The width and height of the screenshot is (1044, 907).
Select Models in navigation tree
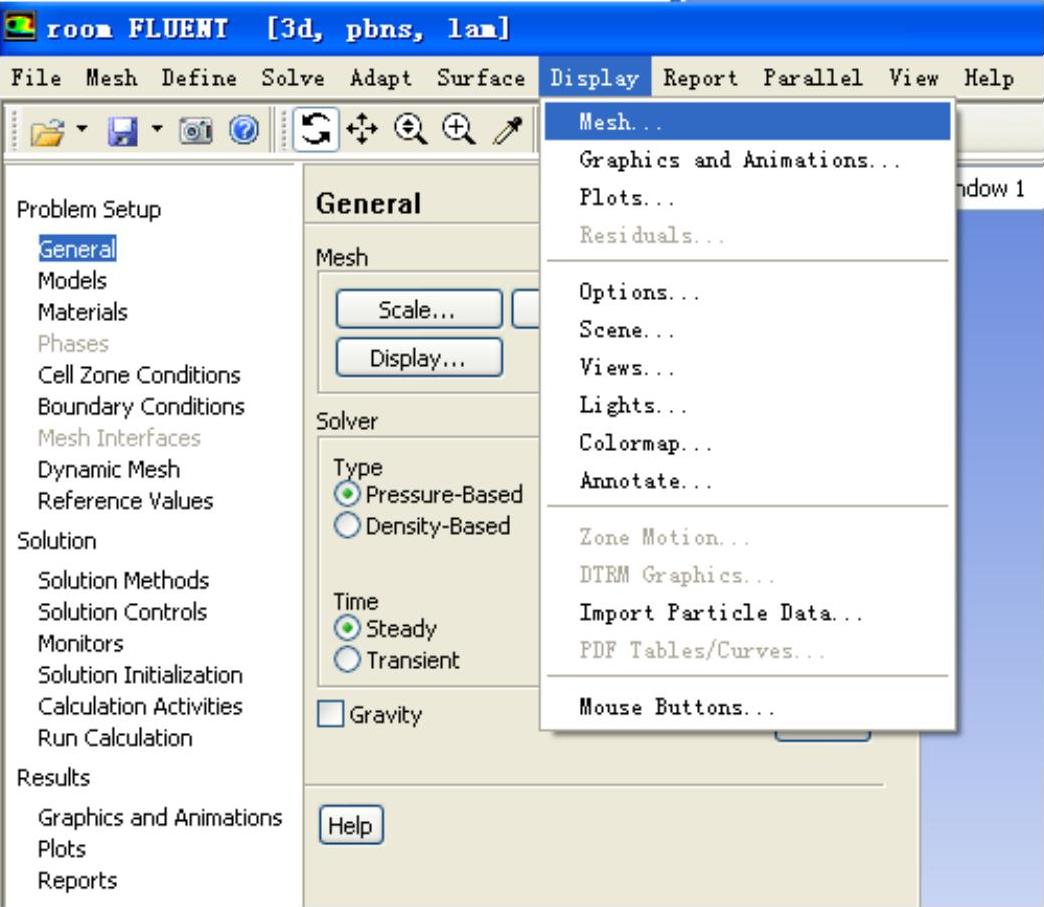[72, 280]
